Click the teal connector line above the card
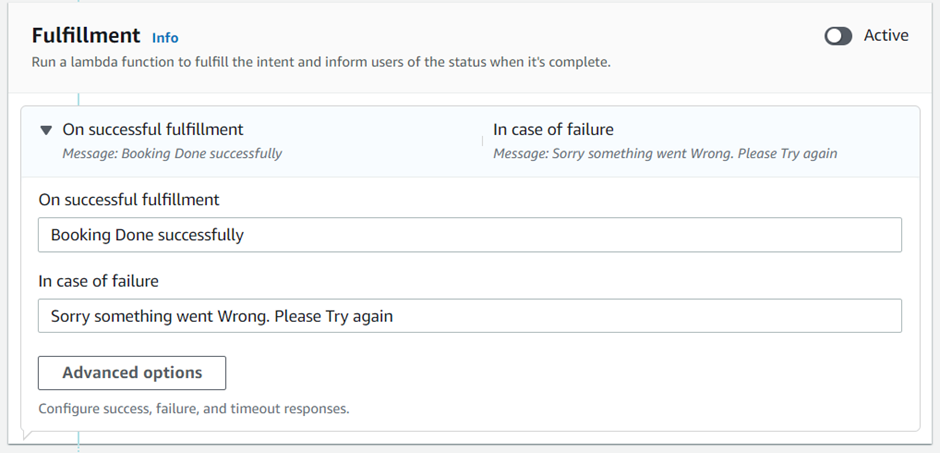The height and width of the screenshot is (453, 940). pos(78,99)
